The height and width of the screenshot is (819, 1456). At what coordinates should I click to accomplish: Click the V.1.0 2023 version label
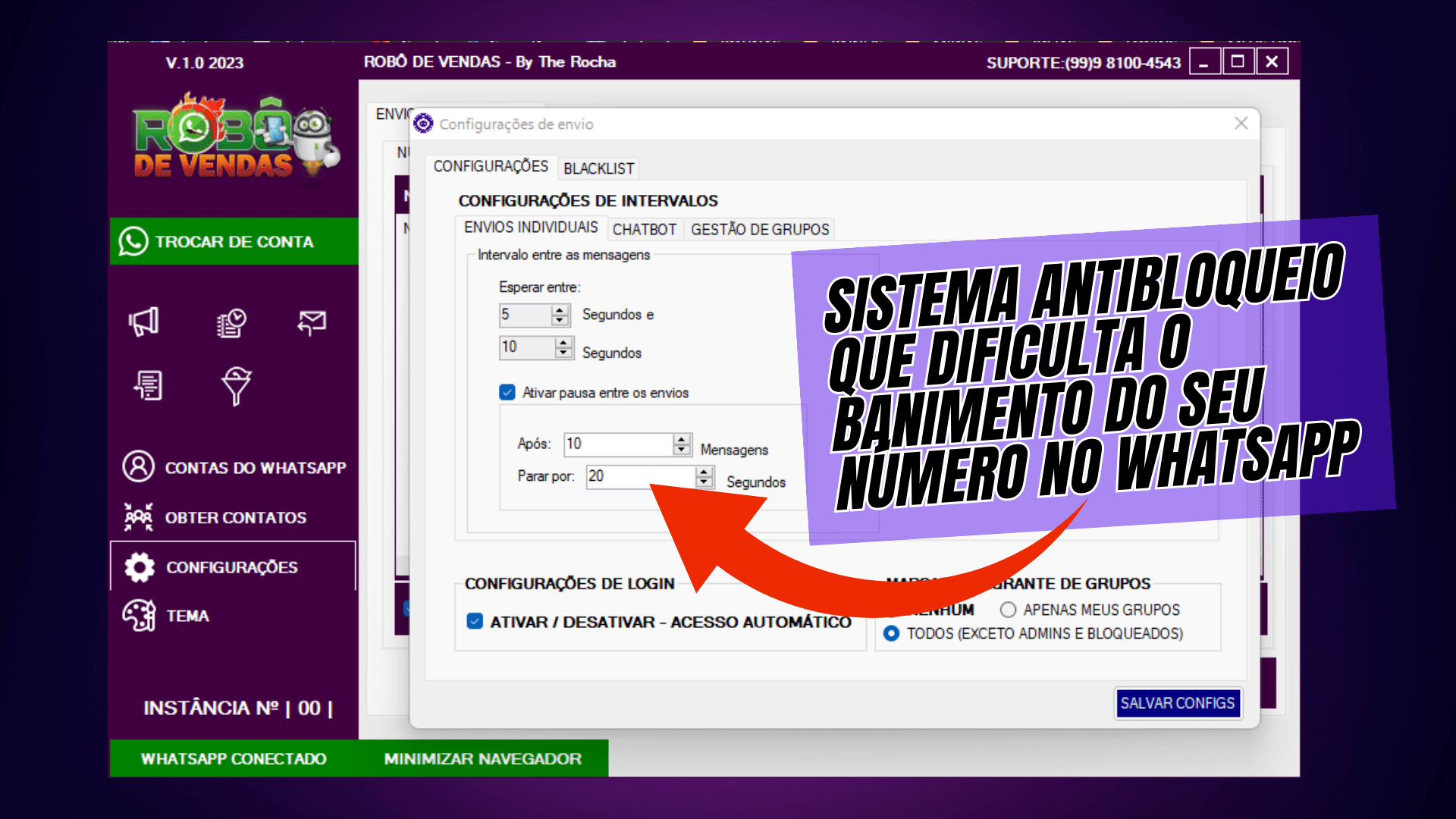tap(205, 63)
